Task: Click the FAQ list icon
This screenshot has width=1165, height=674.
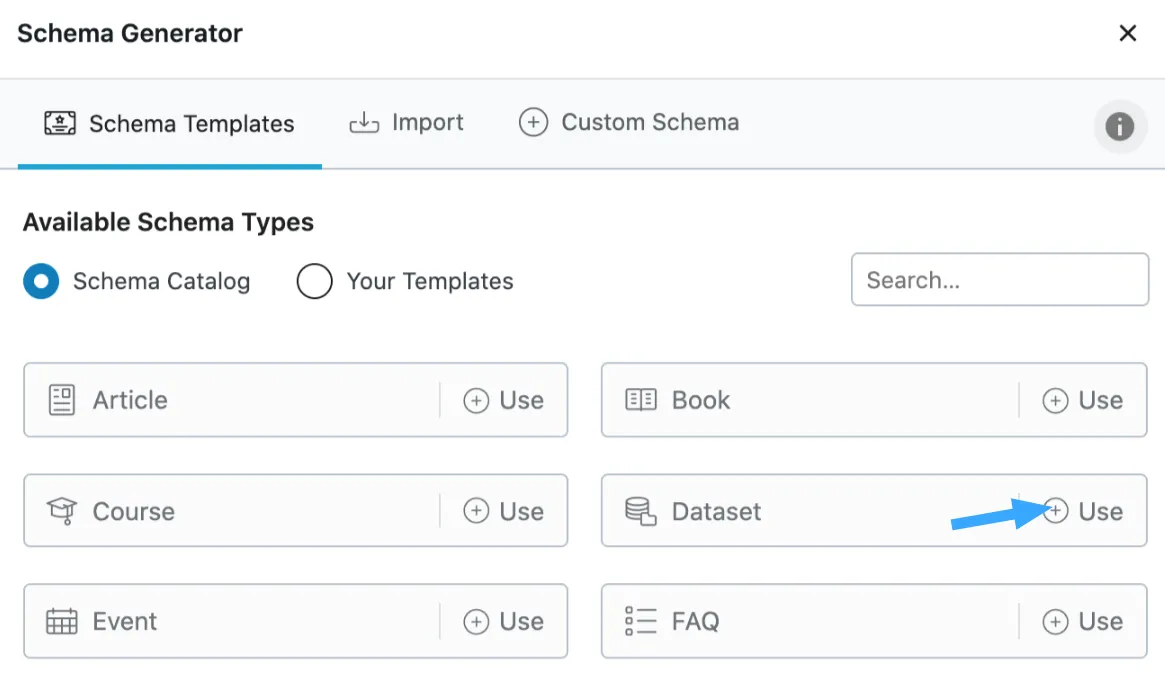Action: coord(639,620)
